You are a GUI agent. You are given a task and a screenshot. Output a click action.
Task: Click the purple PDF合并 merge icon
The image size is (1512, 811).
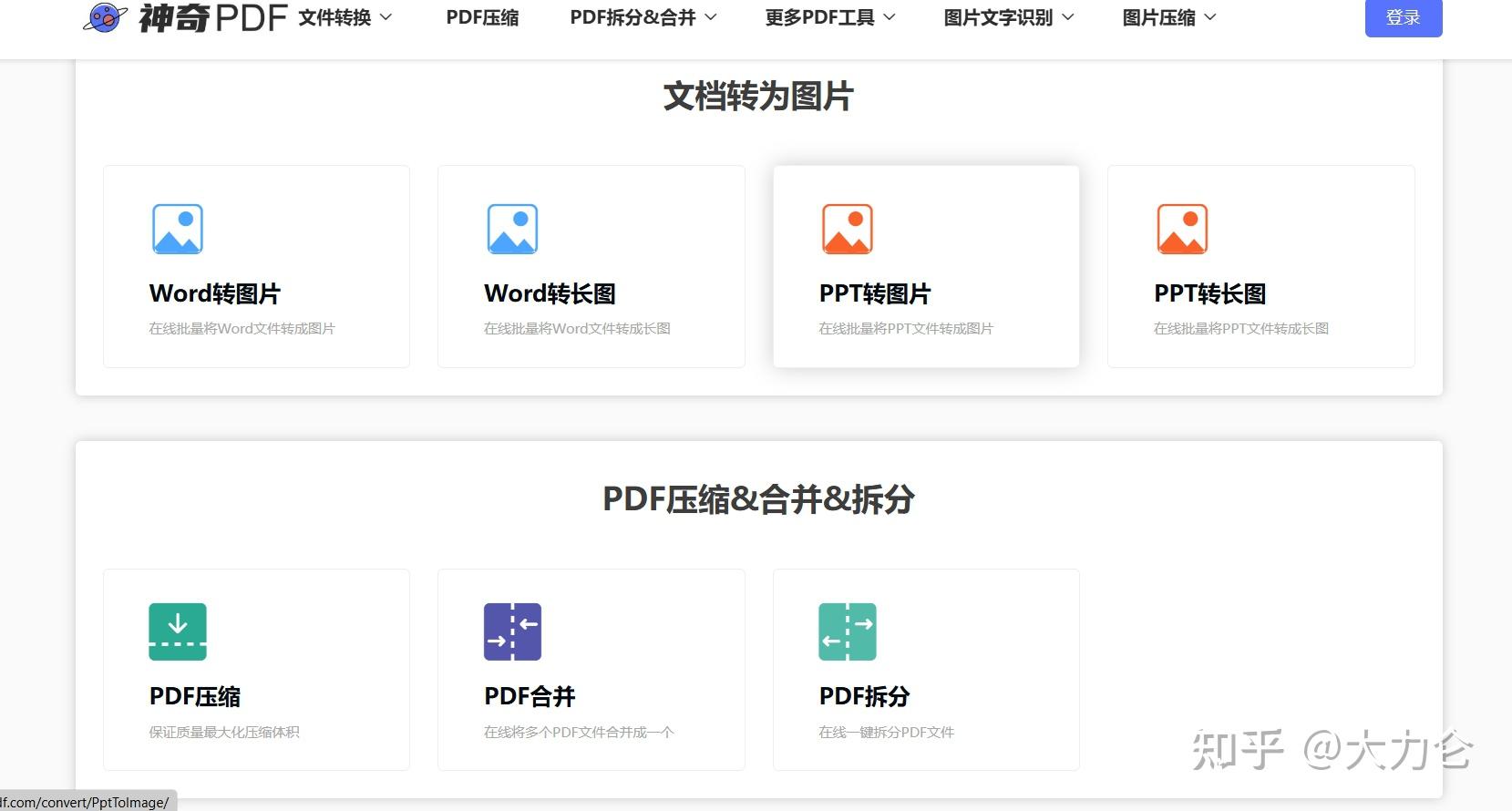tap(512, 631)
